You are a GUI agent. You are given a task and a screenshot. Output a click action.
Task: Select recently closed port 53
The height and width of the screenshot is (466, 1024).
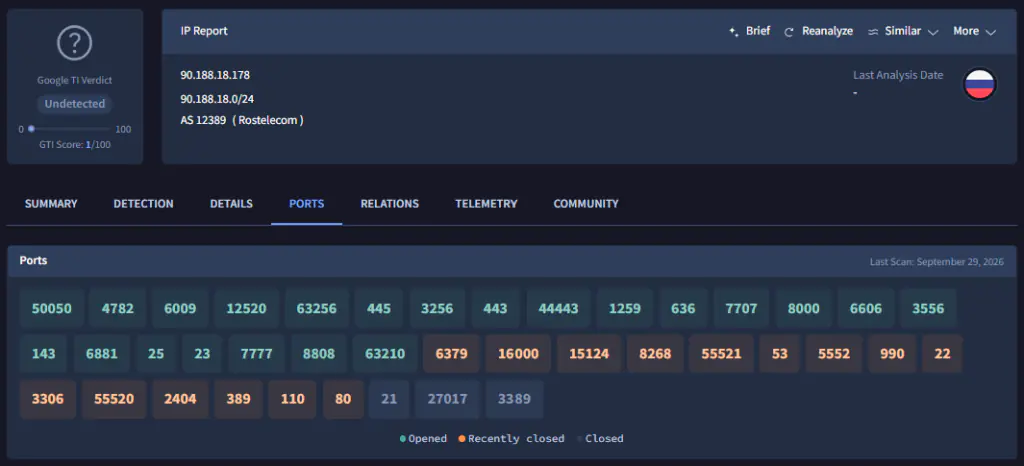[780, 354]
